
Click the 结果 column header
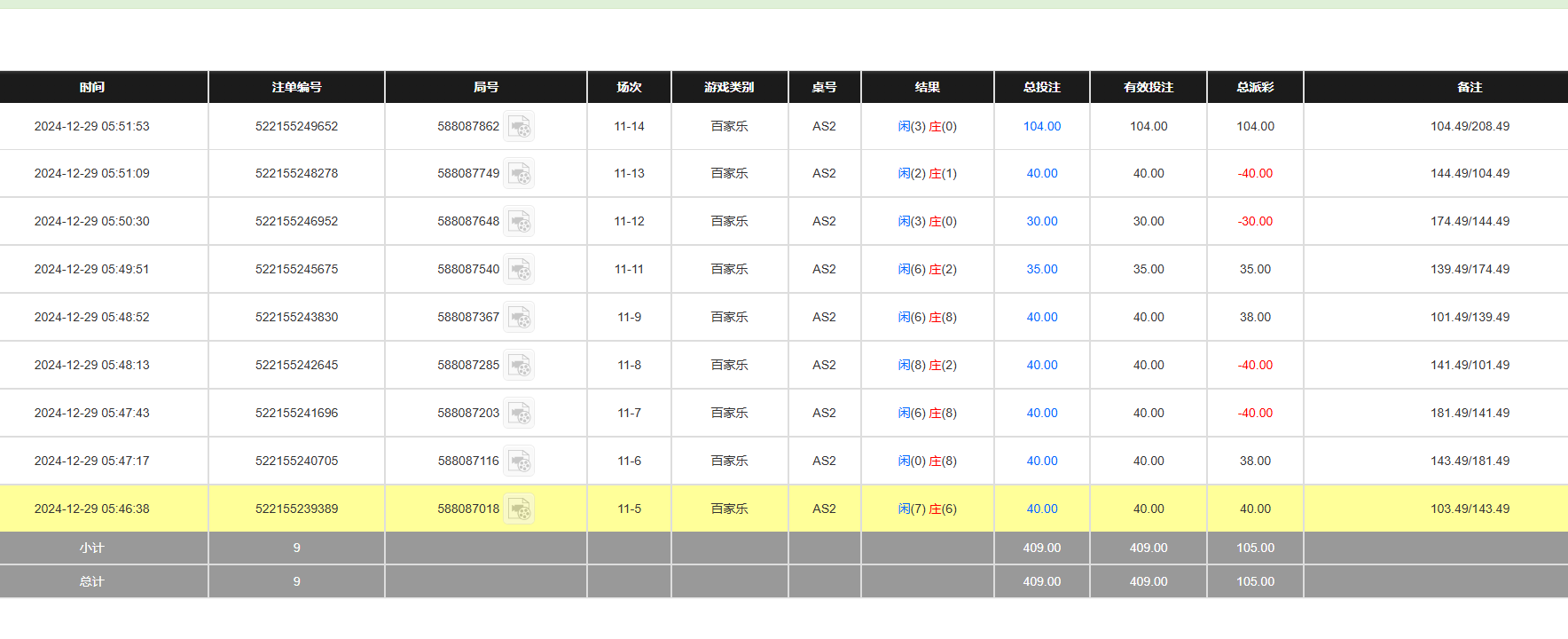(x=927, y=87)
